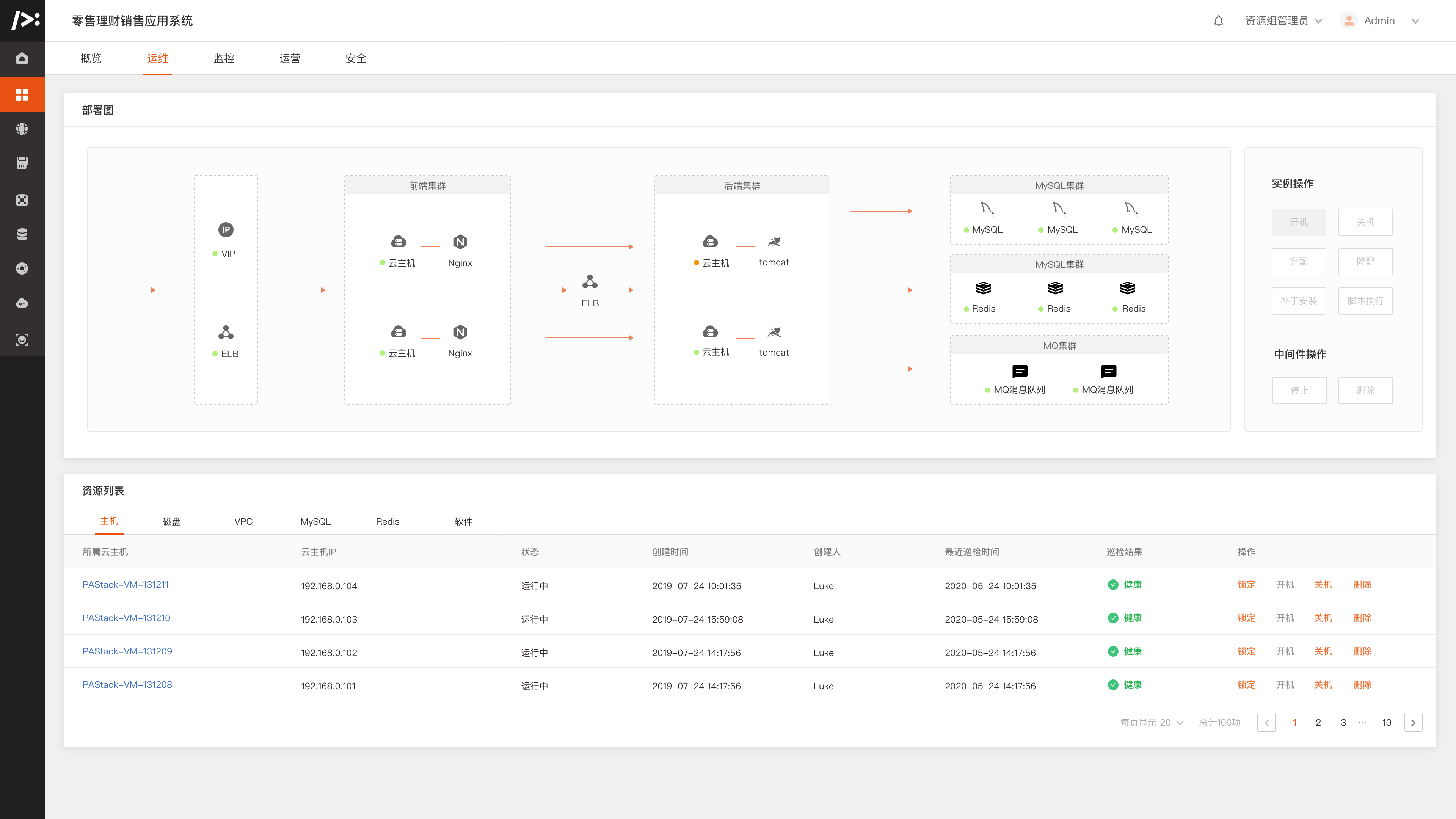This screenshot has height=819, width=1456.
Task: Select the VIP IP node icon
Action: tap(226, 229)
